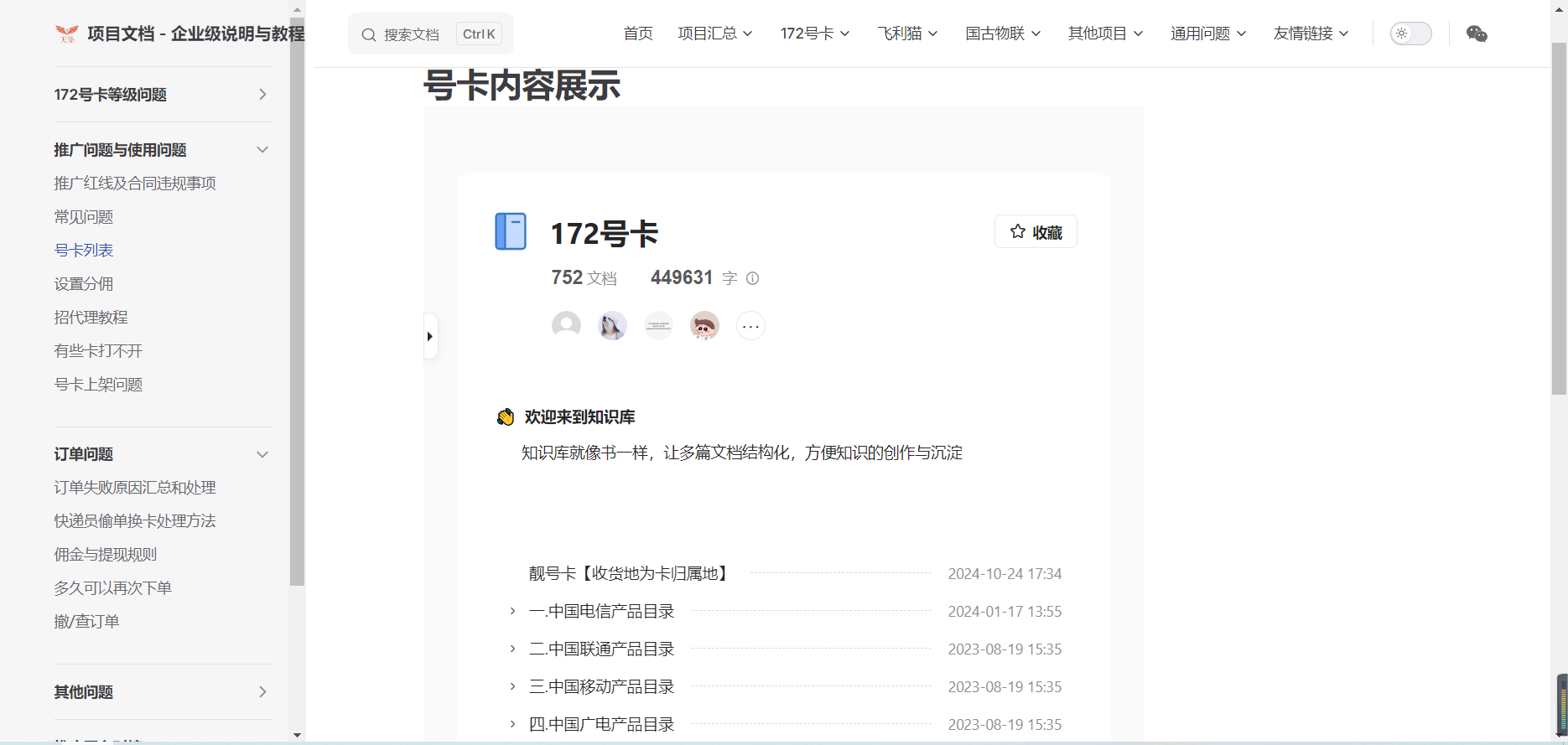
Task: Open the first gray default avatar
Action: coord(566,325)
